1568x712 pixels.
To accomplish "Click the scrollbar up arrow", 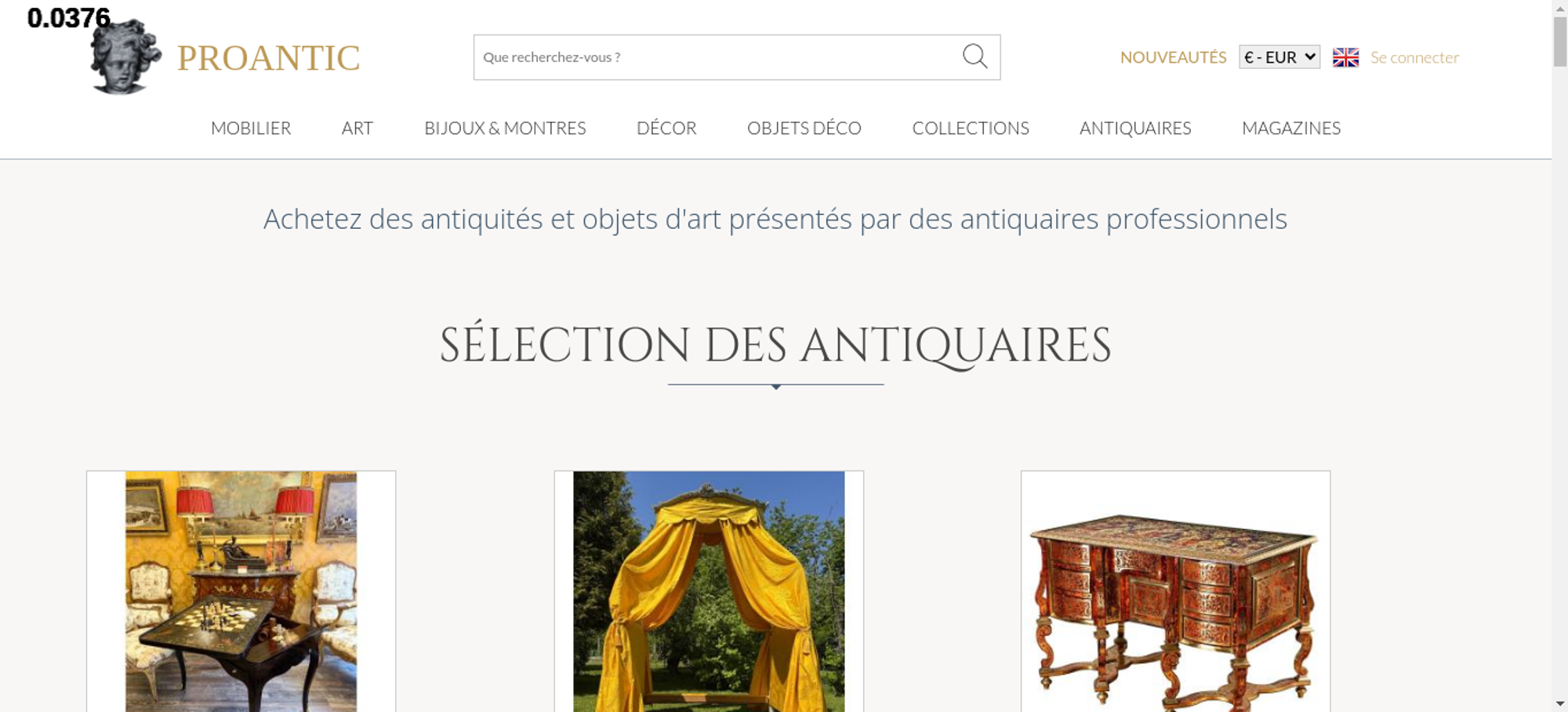I will tap(1560, 8).
